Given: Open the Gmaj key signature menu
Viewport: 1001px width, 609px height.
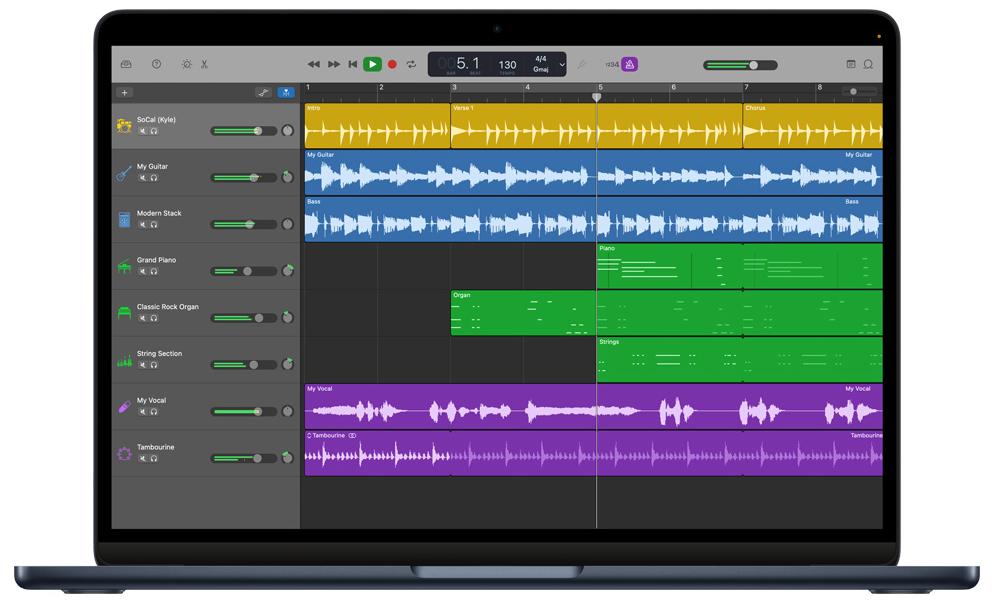Looking at the screenshot, I should 541,70.
